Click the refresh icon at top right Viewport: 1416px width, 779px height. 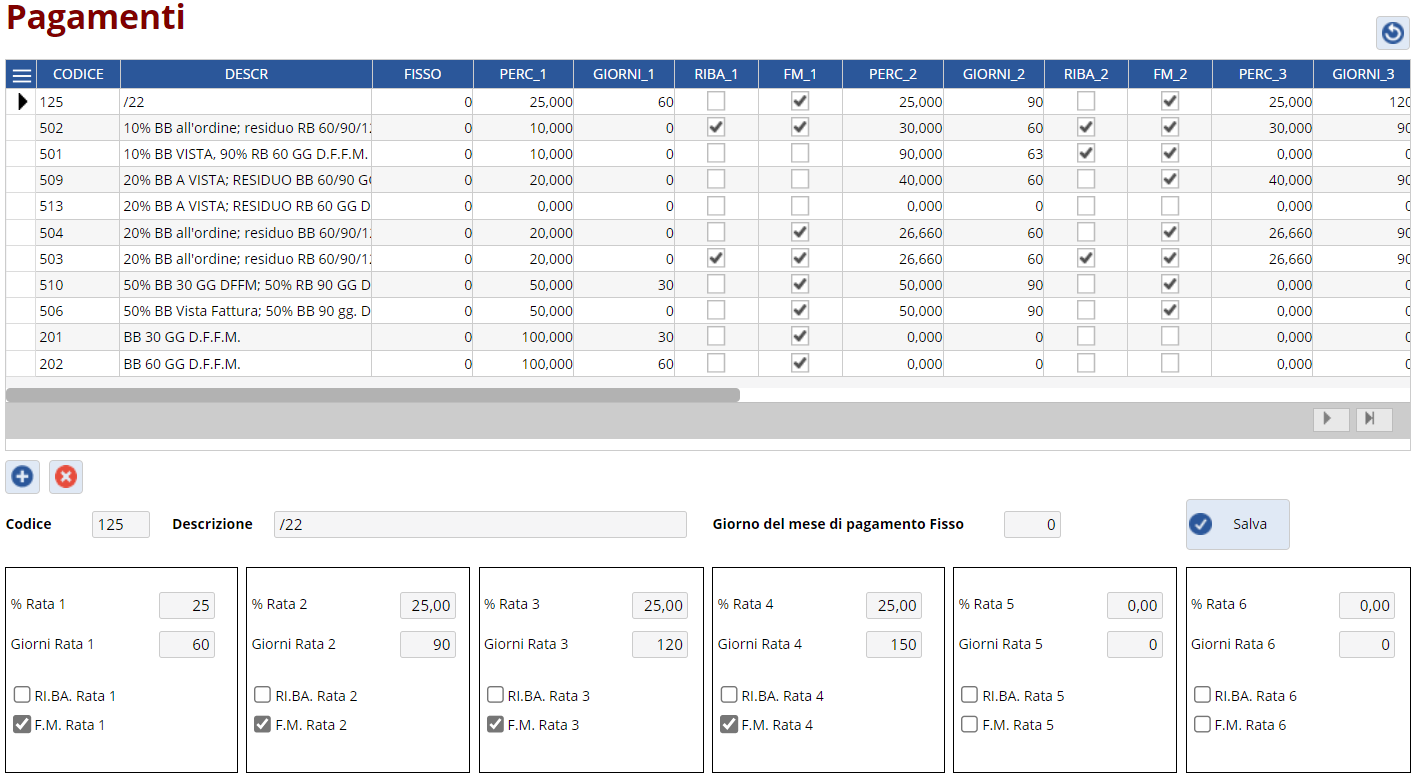click(1392, 33)
